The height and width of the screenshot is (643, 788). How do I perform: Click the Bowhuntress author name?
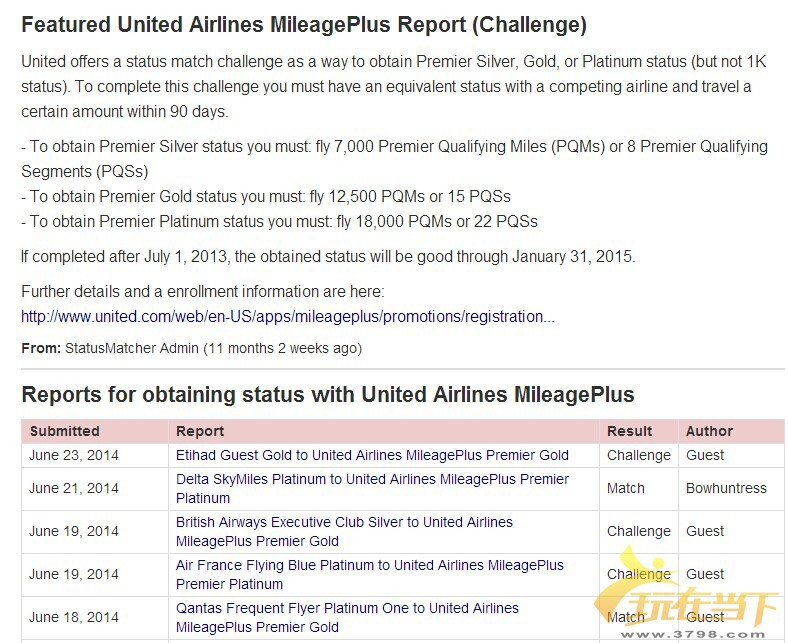pos(726,488)
